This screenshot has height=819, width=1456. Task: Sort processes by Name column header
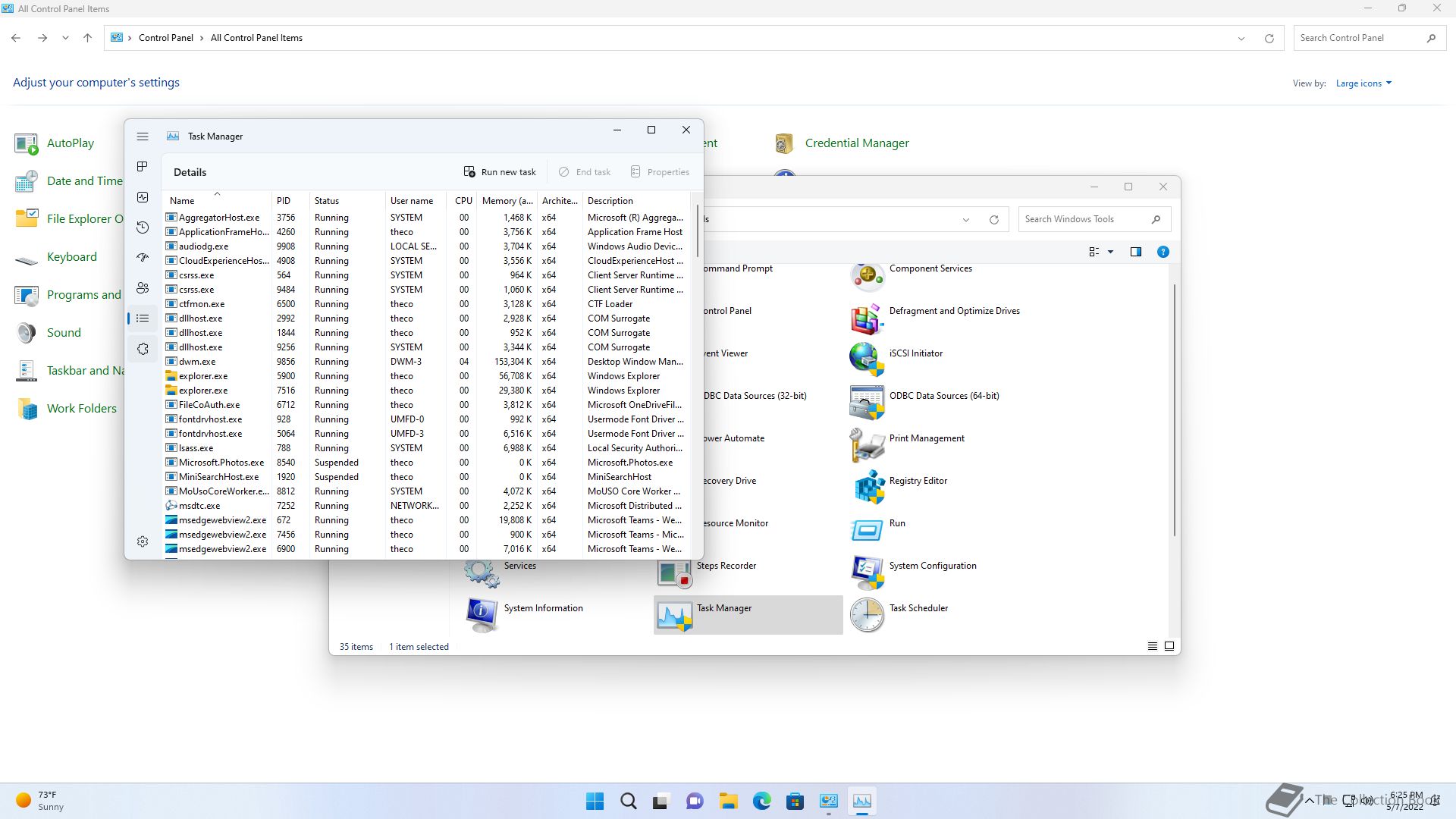(217, 201)
